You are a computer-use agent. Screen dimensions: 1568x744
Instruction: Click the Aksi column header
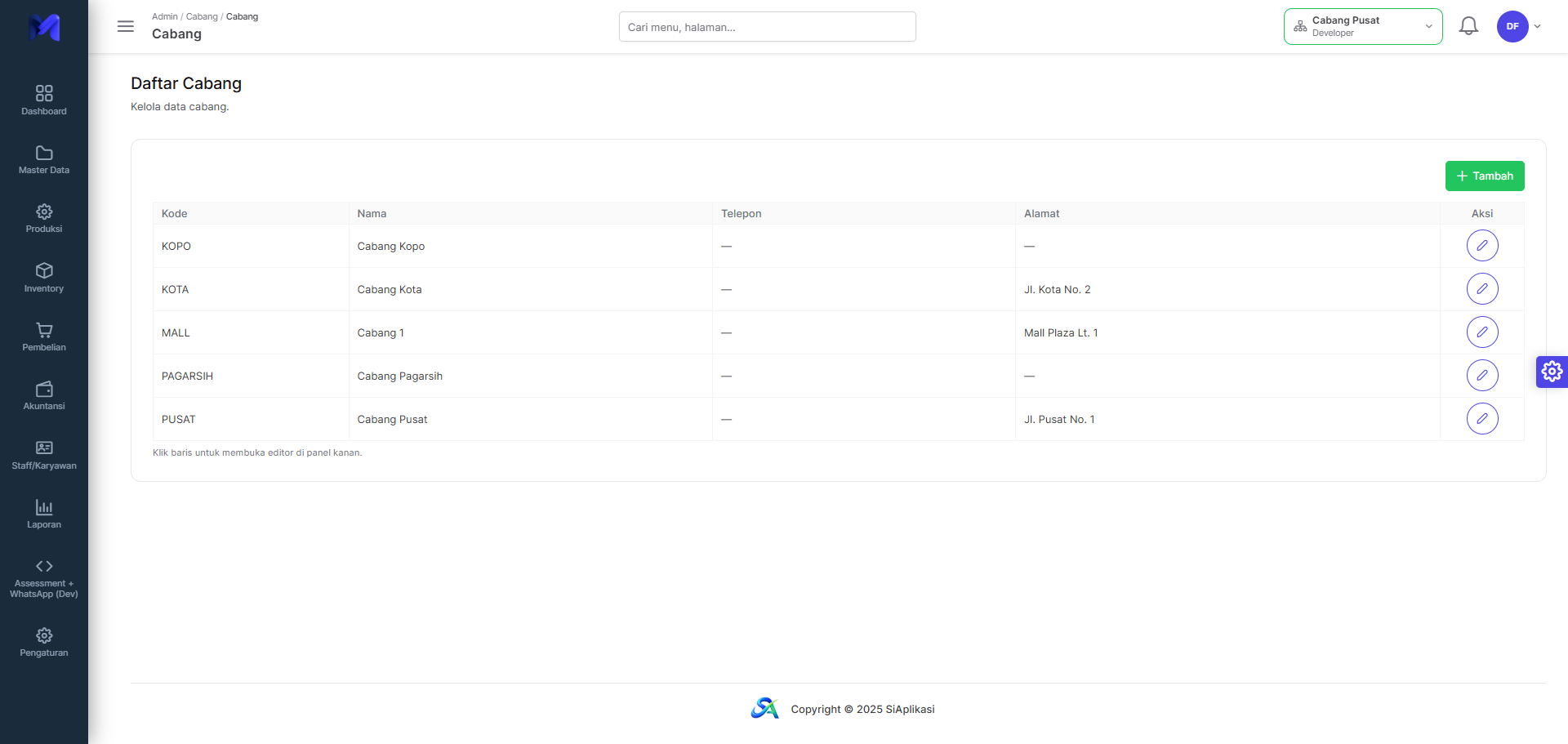point(1482,213)
